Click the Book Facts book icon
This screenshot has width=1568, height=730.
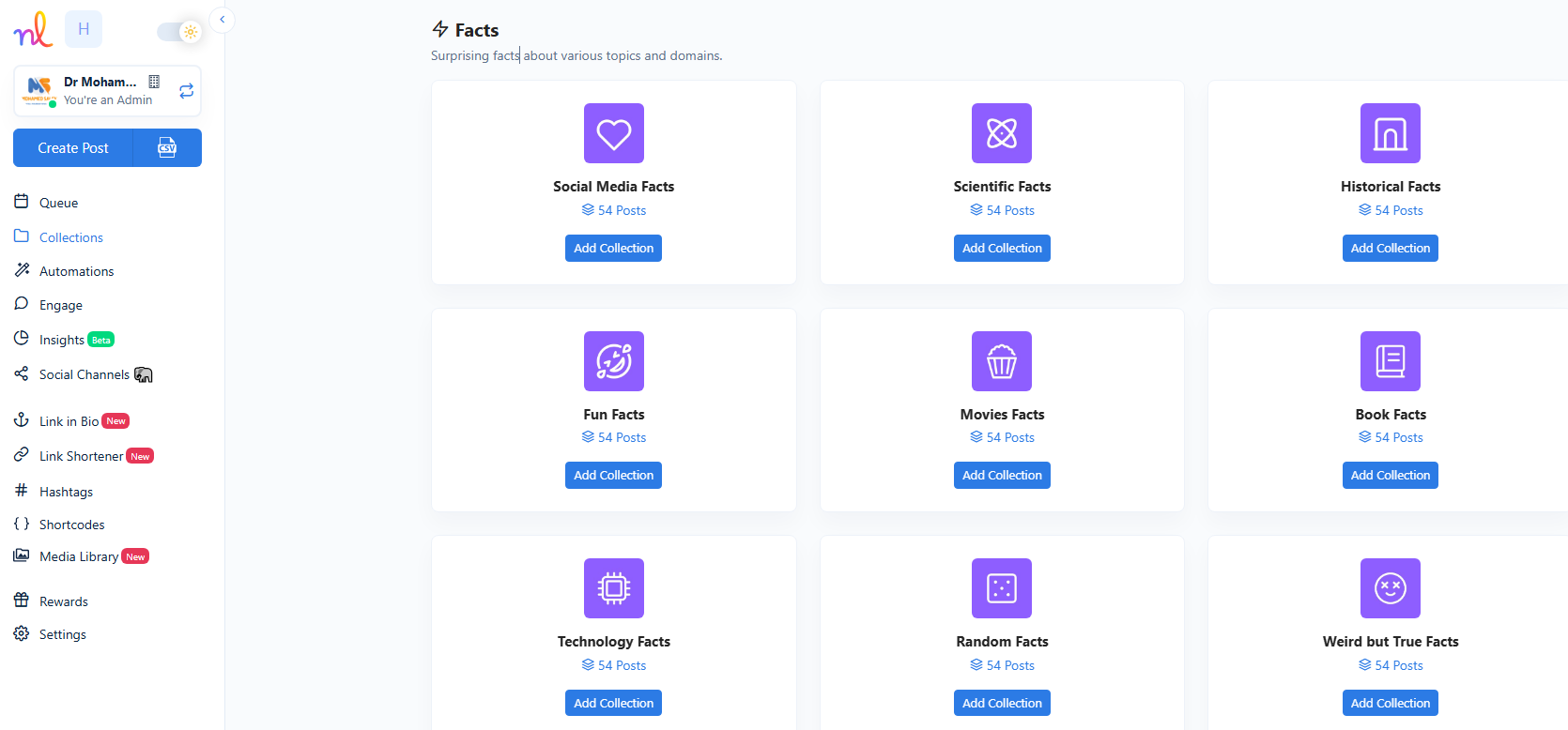pos(1391,361)
